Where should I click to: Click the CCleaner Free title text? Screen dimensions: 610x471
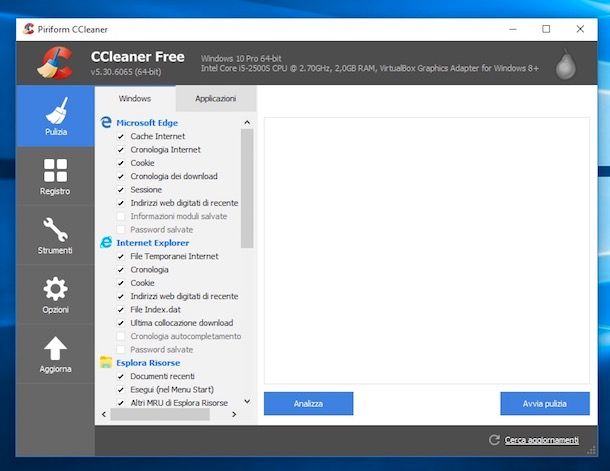pos(137,57)
